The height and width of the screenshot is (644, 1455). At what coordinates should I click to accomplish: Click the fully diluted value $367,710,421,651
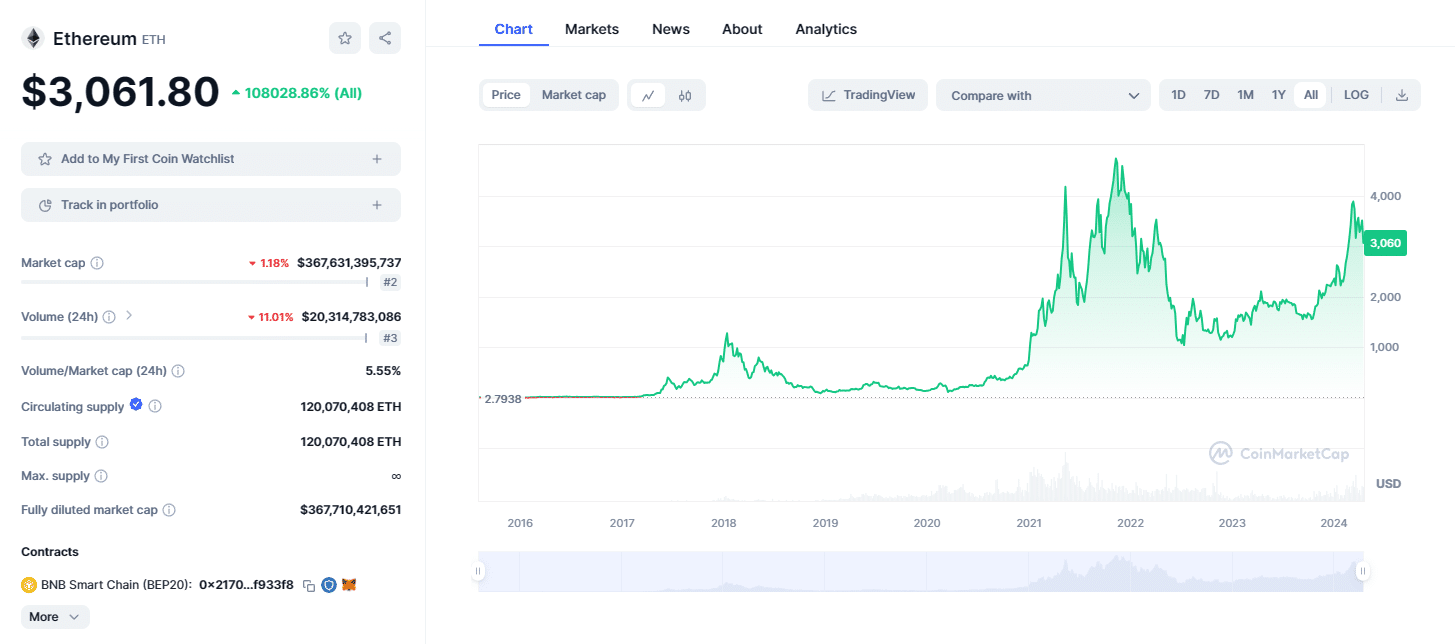click(x=350, y=510)
